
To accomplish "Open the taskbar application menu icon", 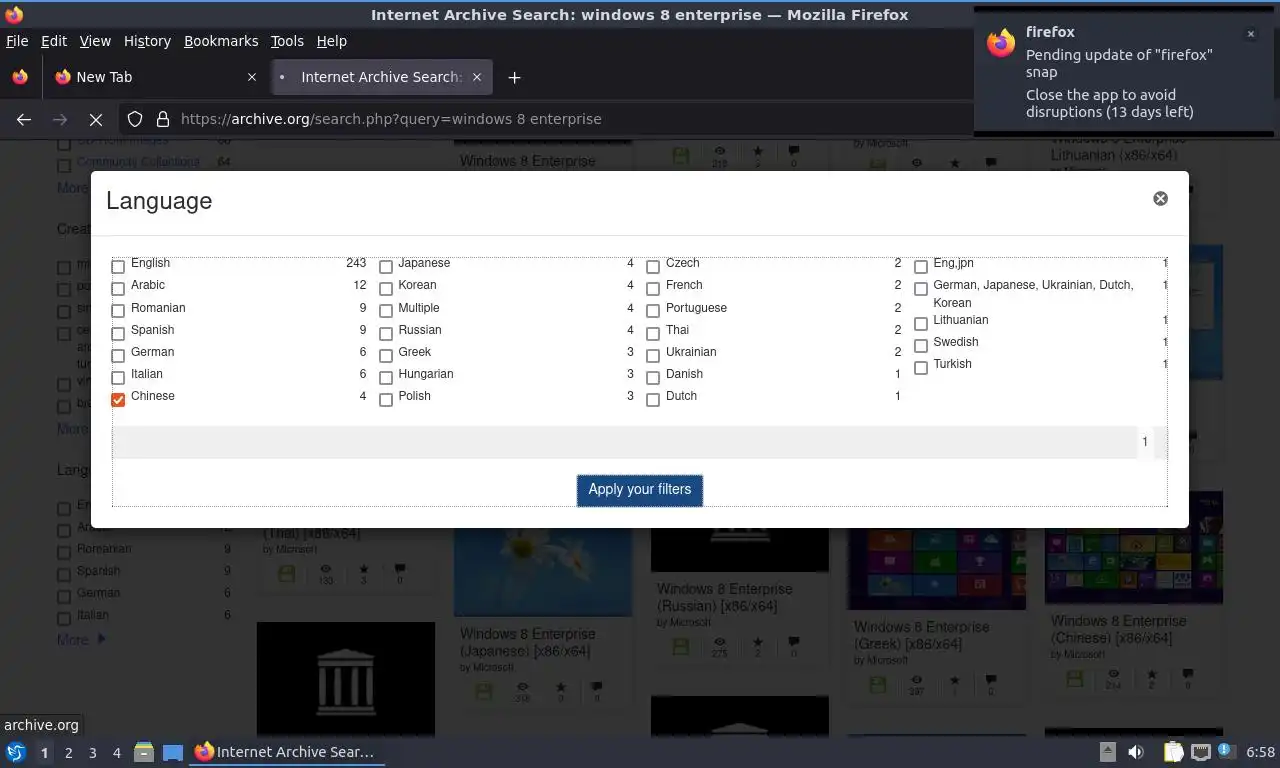I will tap(16, 752).
